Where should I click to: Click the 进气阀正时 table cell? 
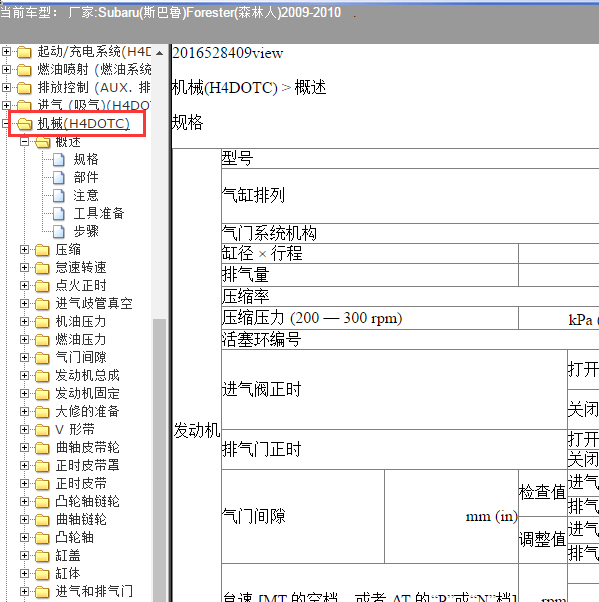[394, 389]
